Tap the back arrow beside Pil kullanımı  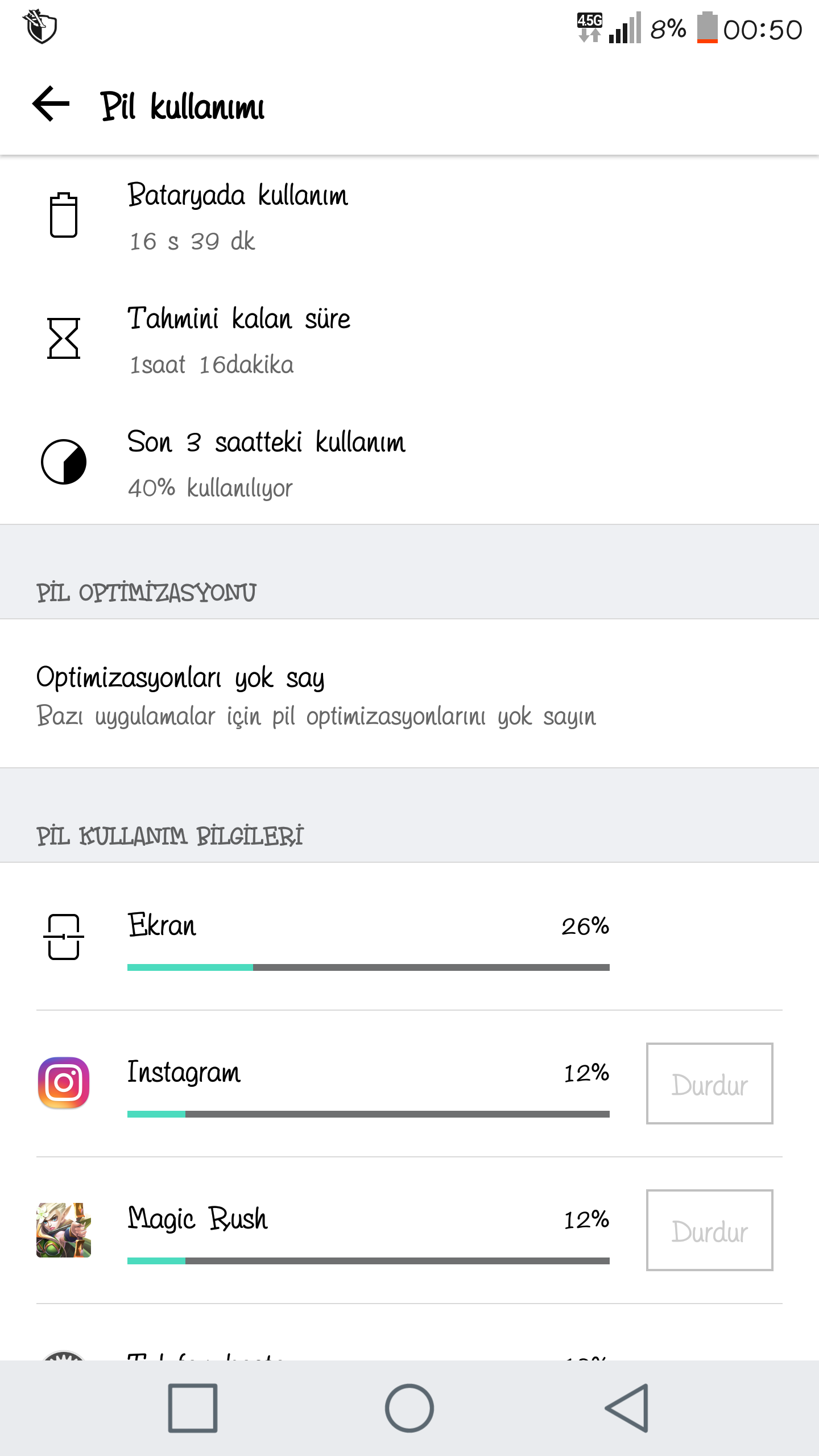51,104
